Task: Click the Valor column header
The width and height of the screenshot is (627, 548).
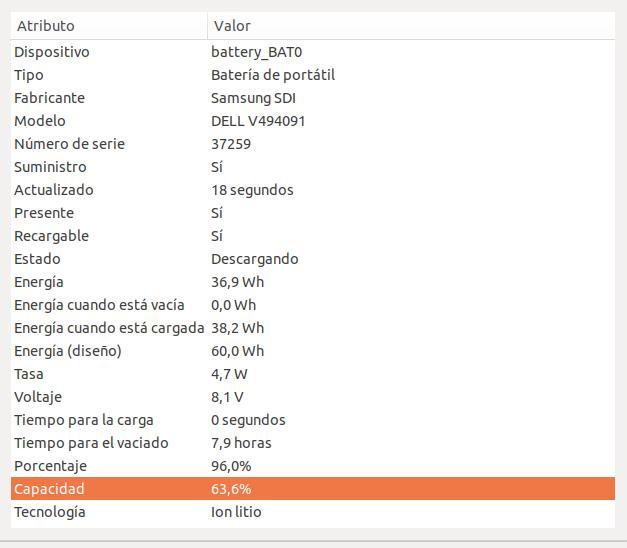Action: (x=411, y=26)
